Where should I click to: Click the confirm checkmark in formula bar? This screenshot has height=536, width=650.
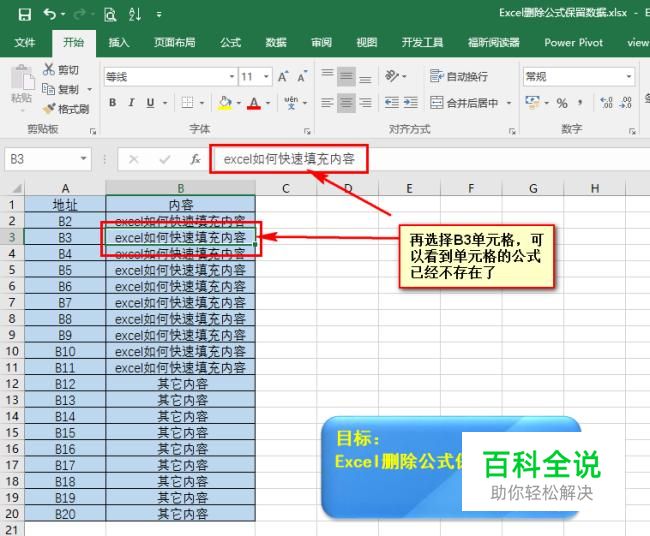165,159
